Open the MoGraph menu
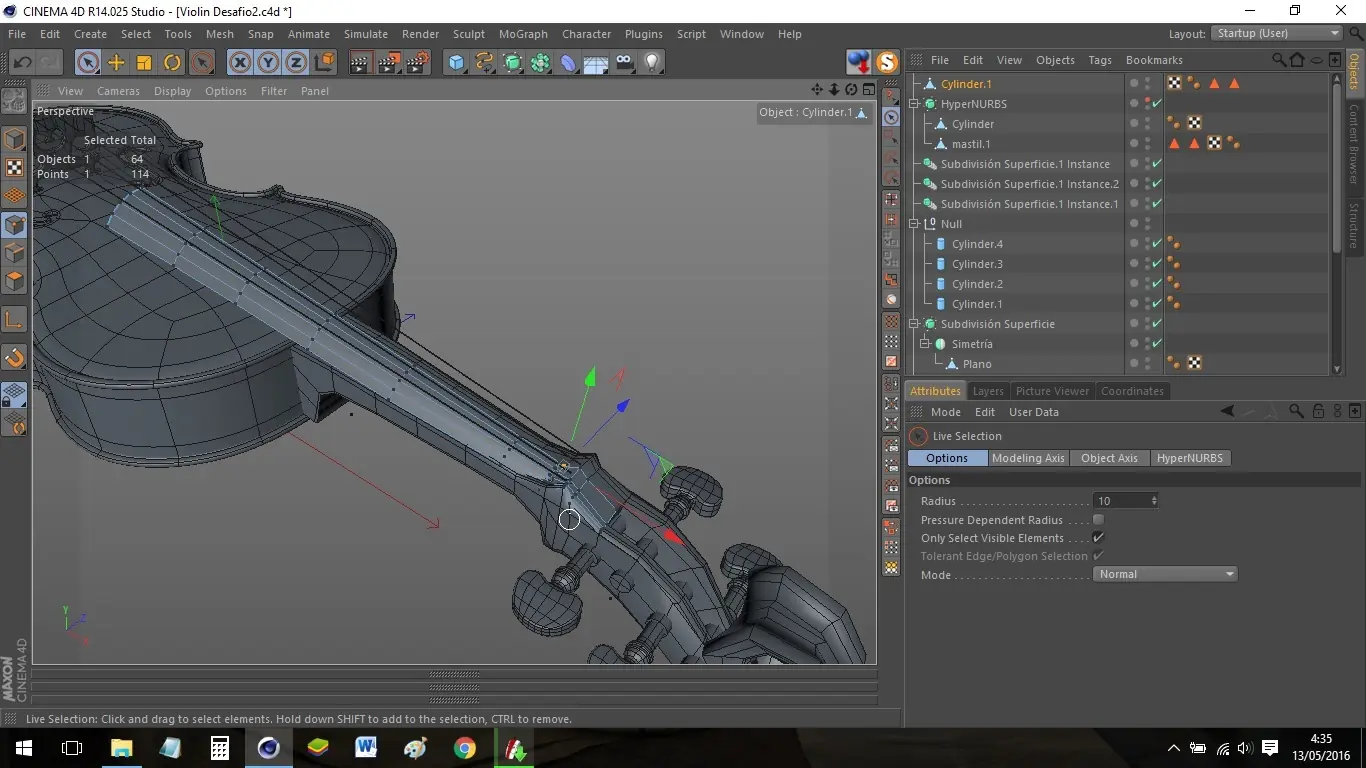This screenshot has height=768, width=1366. tap(523, 34)
